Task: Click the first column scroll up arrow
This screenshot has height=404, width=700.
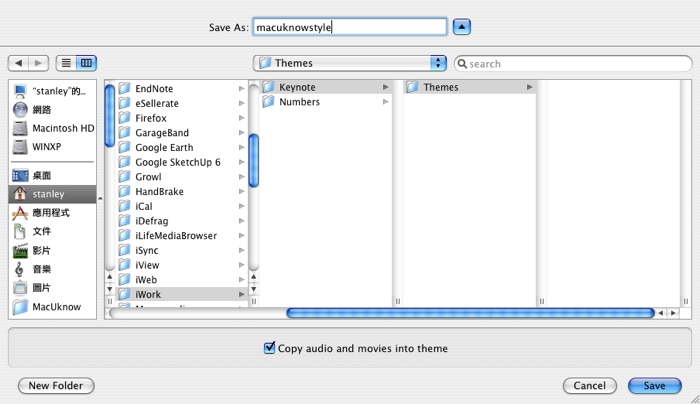Action: pyautogui.click(x=109, y=277)
